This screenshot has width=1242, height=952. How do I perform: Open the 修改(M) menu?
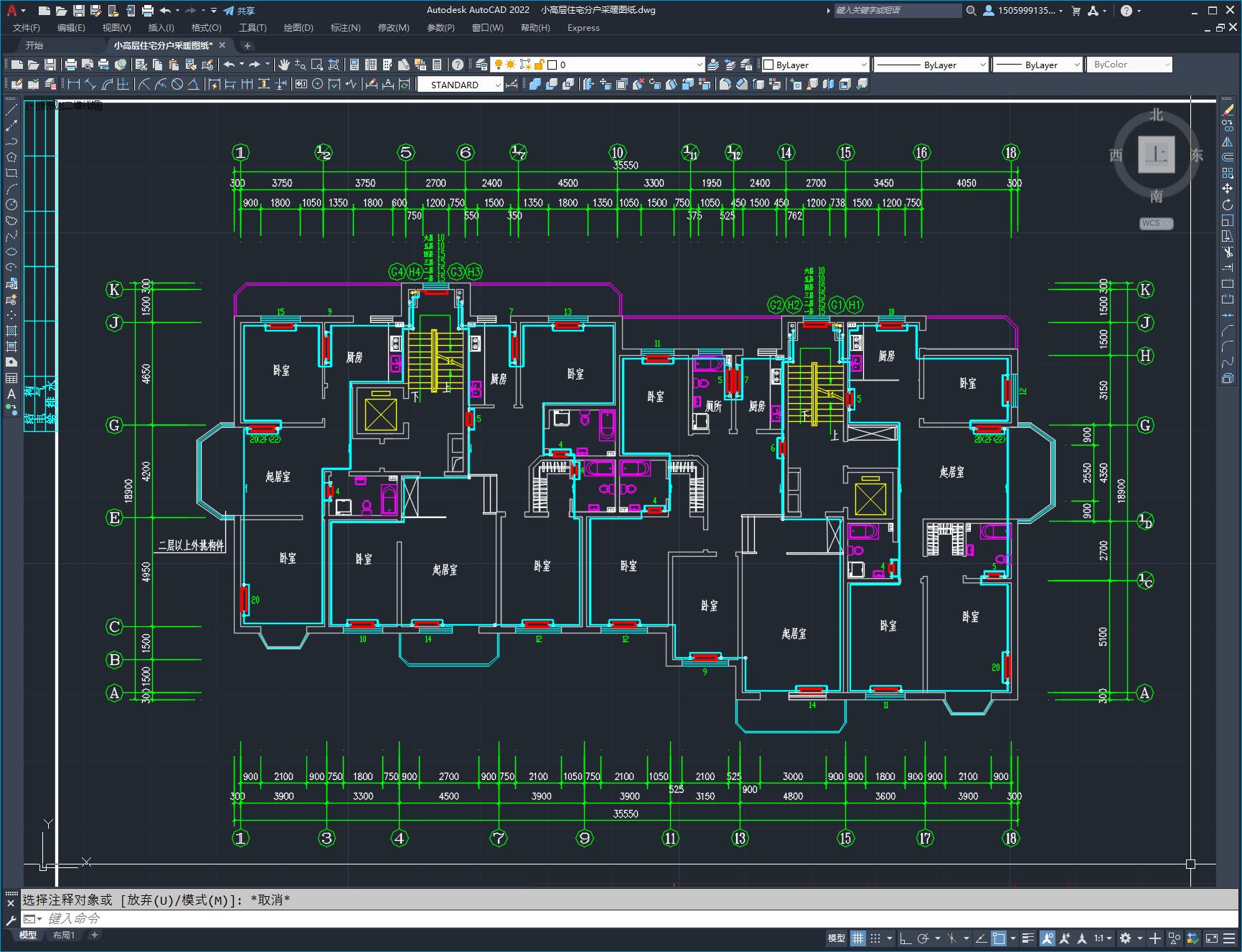point(393,28)
